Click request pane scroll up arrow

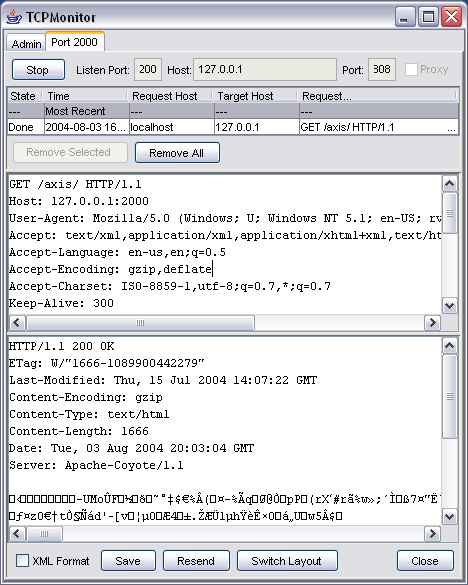449,183
